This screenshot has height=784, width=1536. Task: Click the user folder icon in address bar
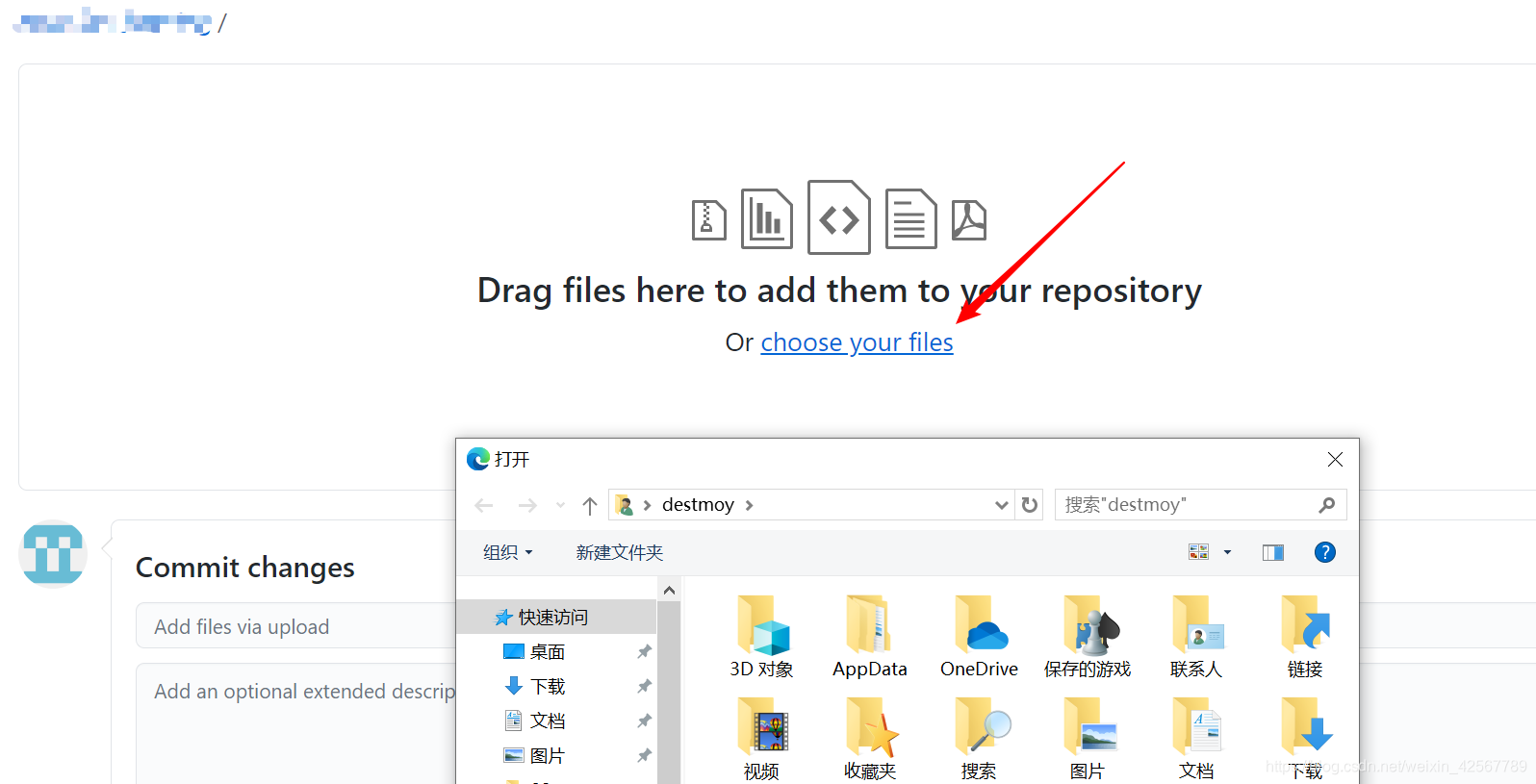pyautogui.click(x=625, y=505)
